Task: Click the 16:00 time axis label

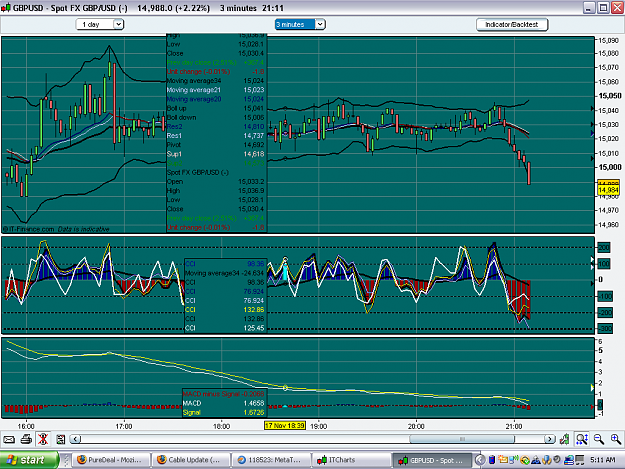Action: click(26, 426)
